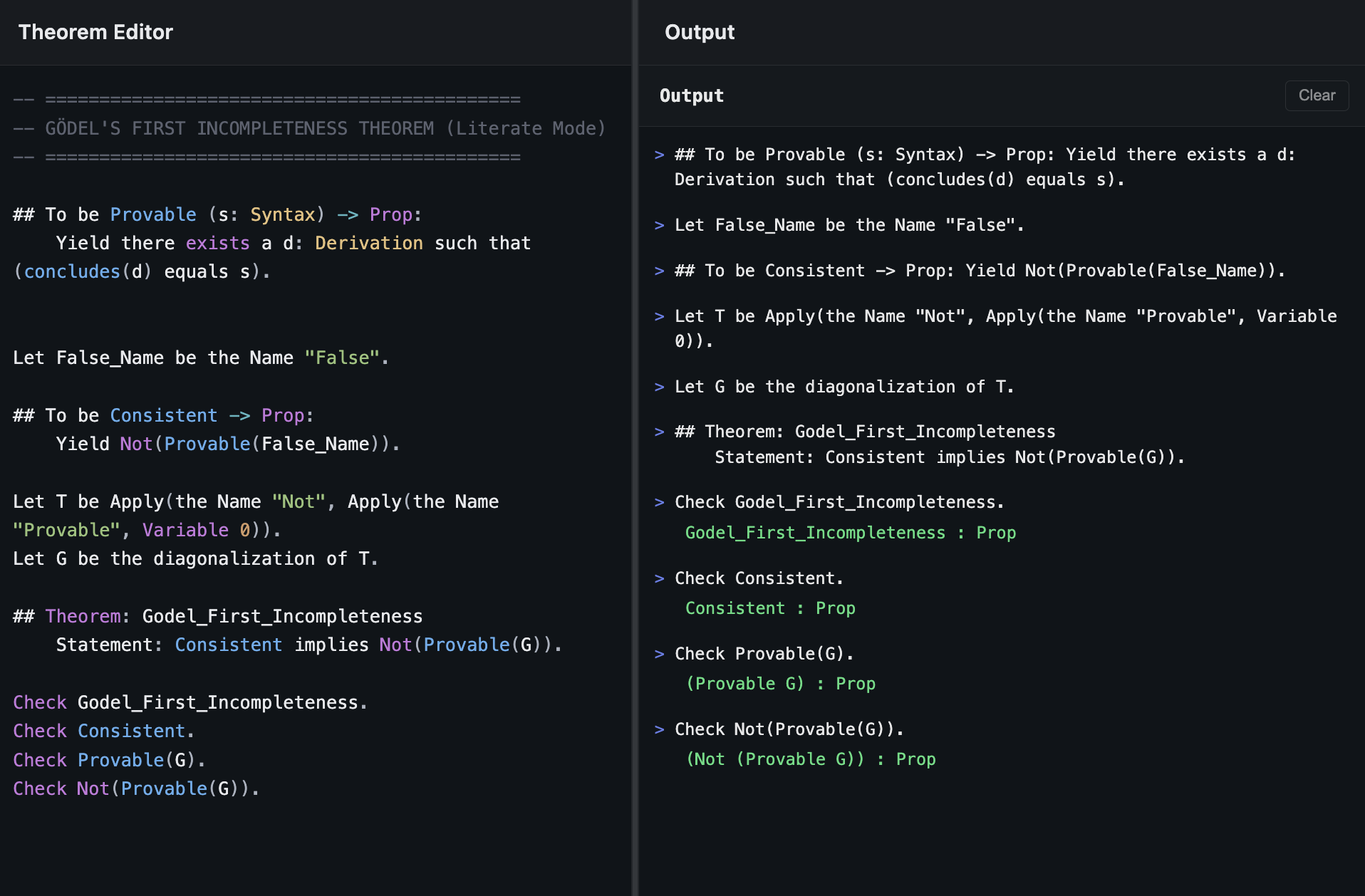Click the 'Check Provable(G).' editor line
This screenshot has width=1365, height=896.
108,759
